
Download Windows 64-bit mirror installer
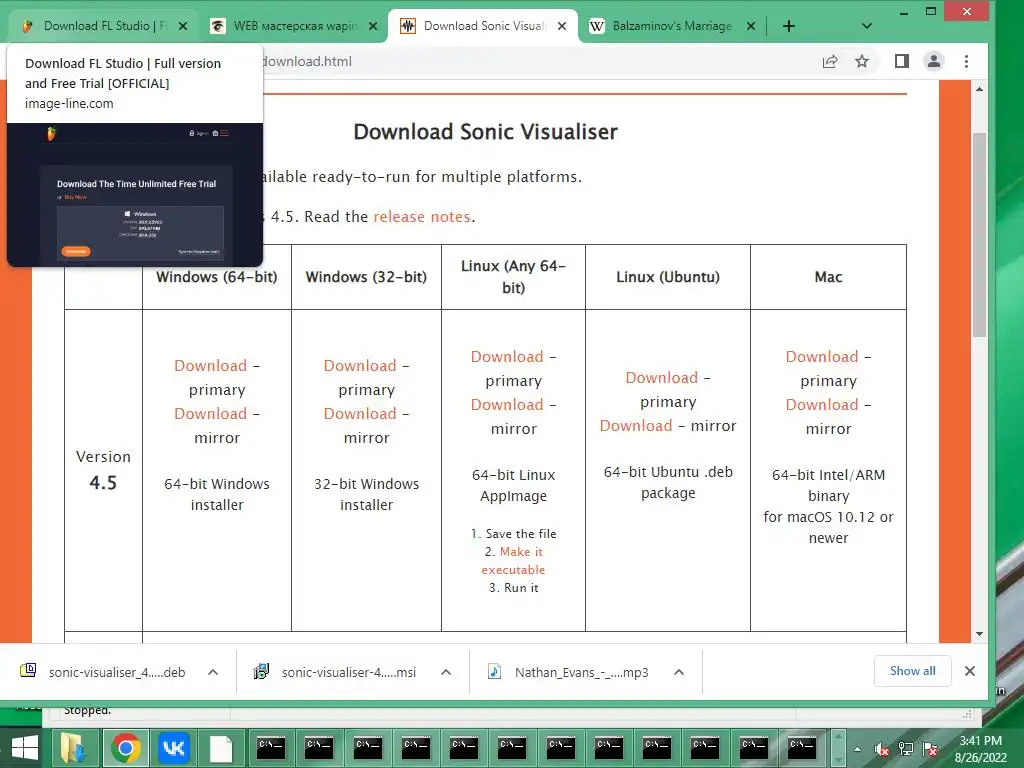(x=210, y=414)
